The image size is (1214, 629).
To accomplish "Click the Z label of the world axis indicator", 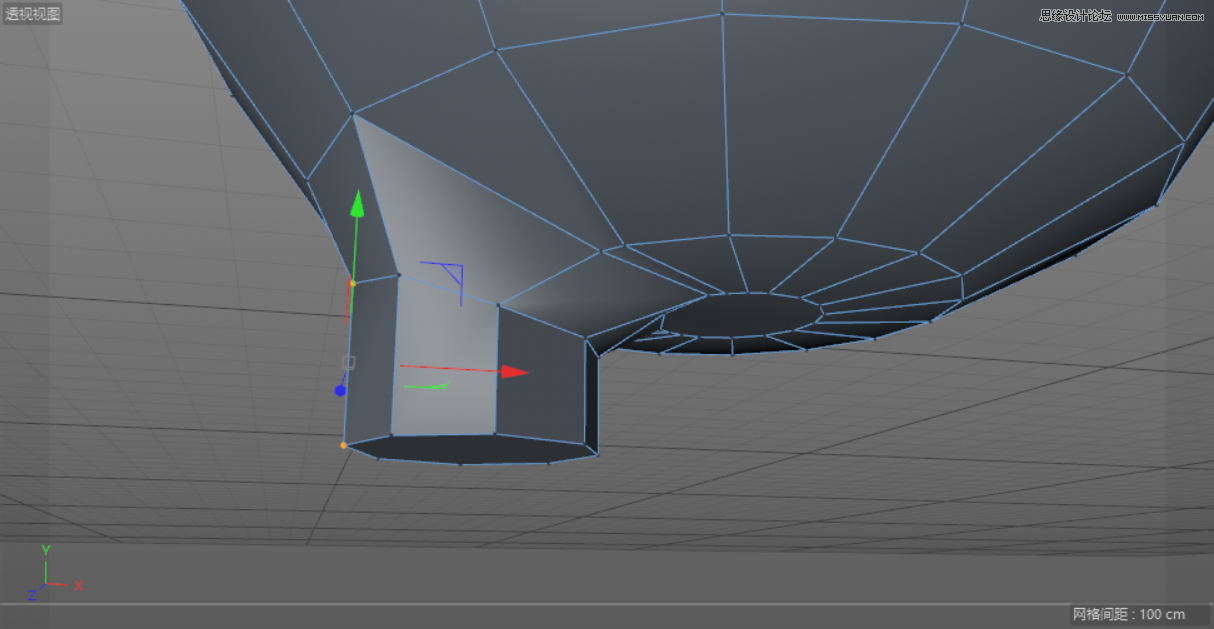I will coord(32,595).
